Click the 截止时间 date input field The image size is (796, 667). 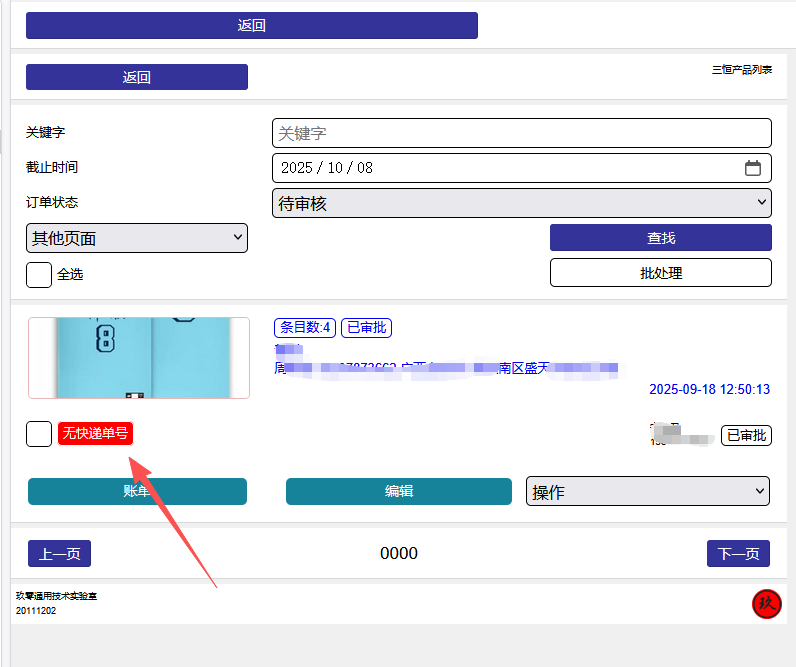[x=500, y=168]
